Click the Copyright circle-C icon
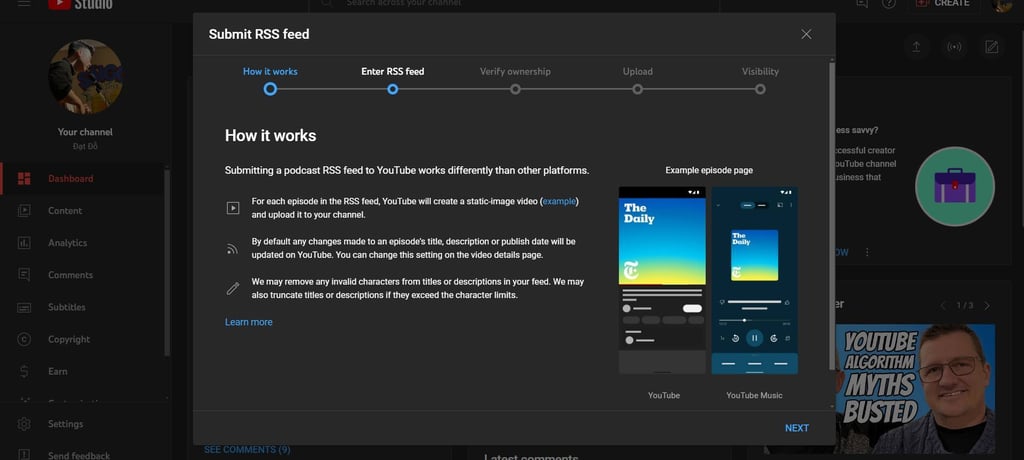Image resolution: width=1024 pixels, height=460 pixels. [x=24, y=339]
